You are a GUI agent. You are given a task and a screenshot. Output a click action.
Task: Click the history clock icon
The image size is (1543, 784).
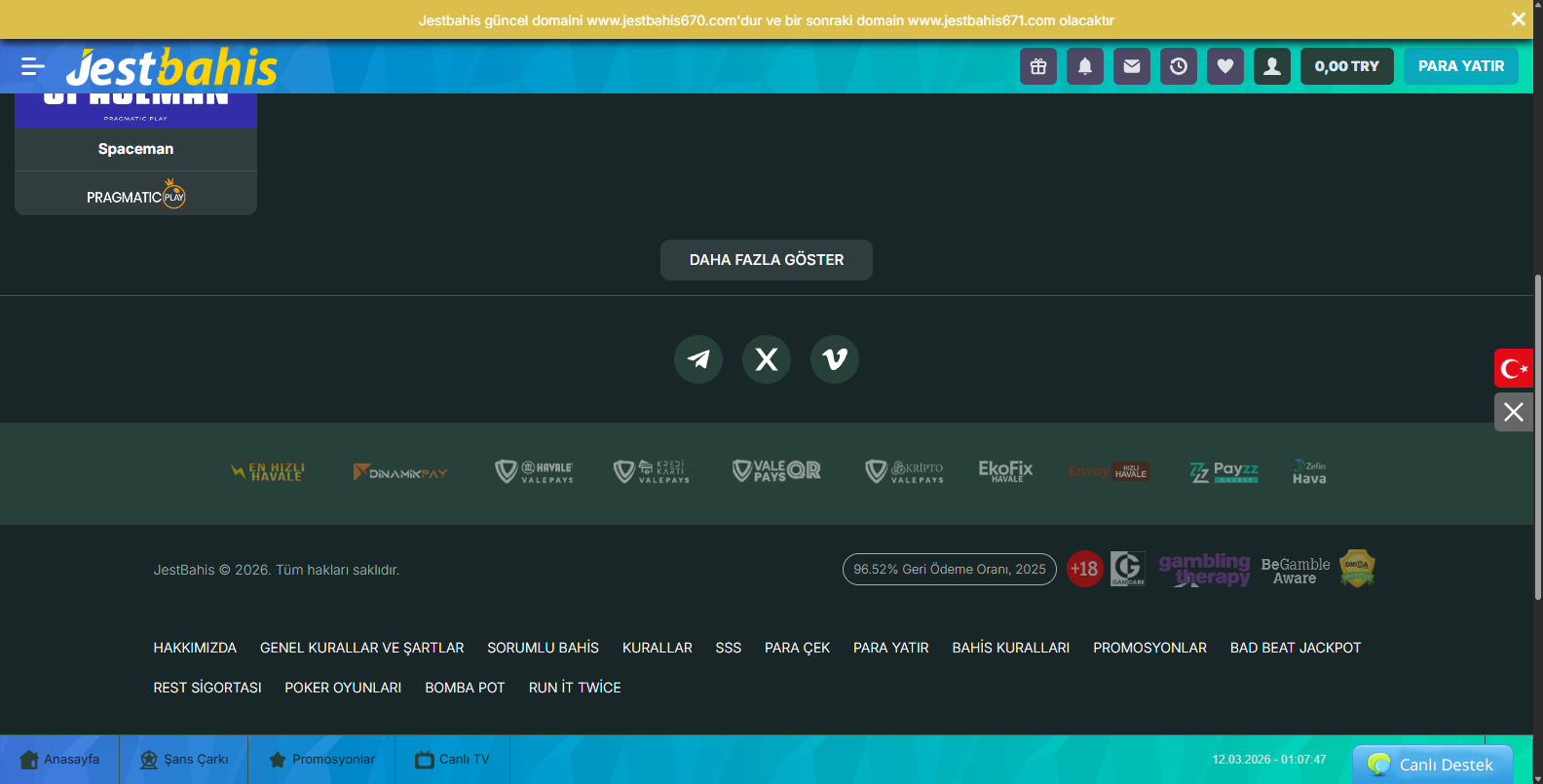tap(1179, 66)
